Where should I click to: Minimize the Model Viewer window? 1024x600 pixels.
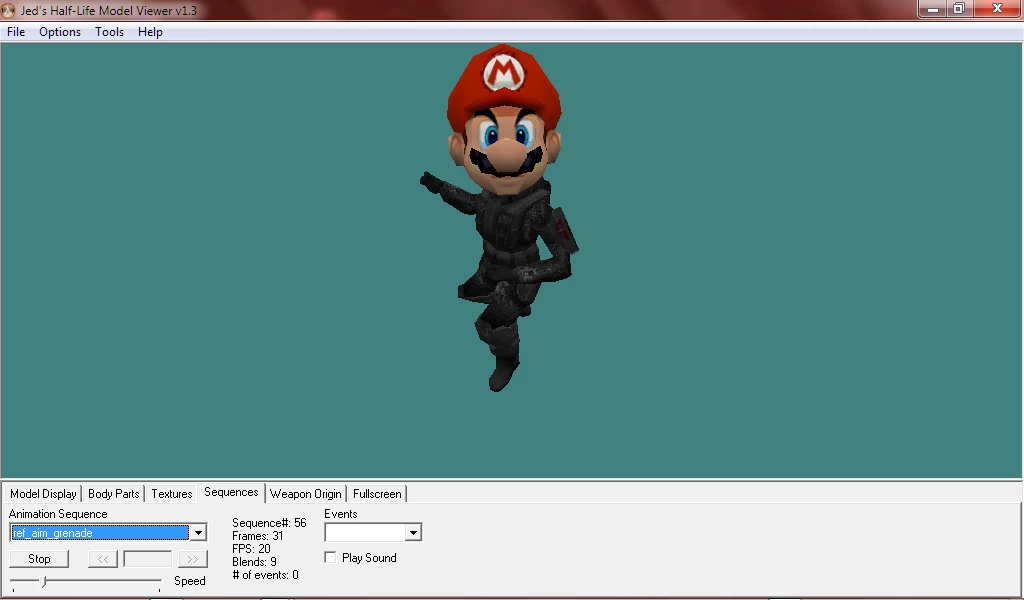(933, 9)
